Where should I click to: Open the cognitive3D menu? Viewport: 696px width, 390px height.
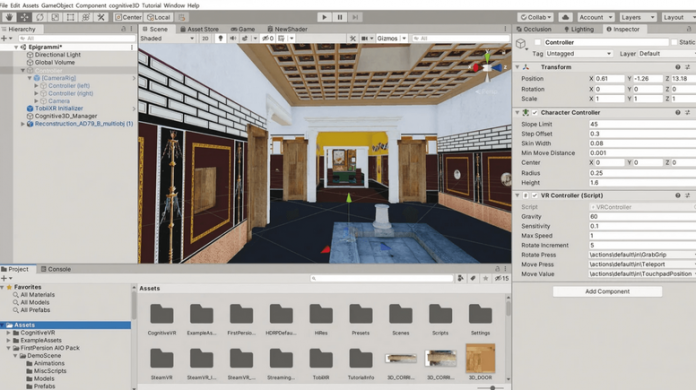coord(124,5)
